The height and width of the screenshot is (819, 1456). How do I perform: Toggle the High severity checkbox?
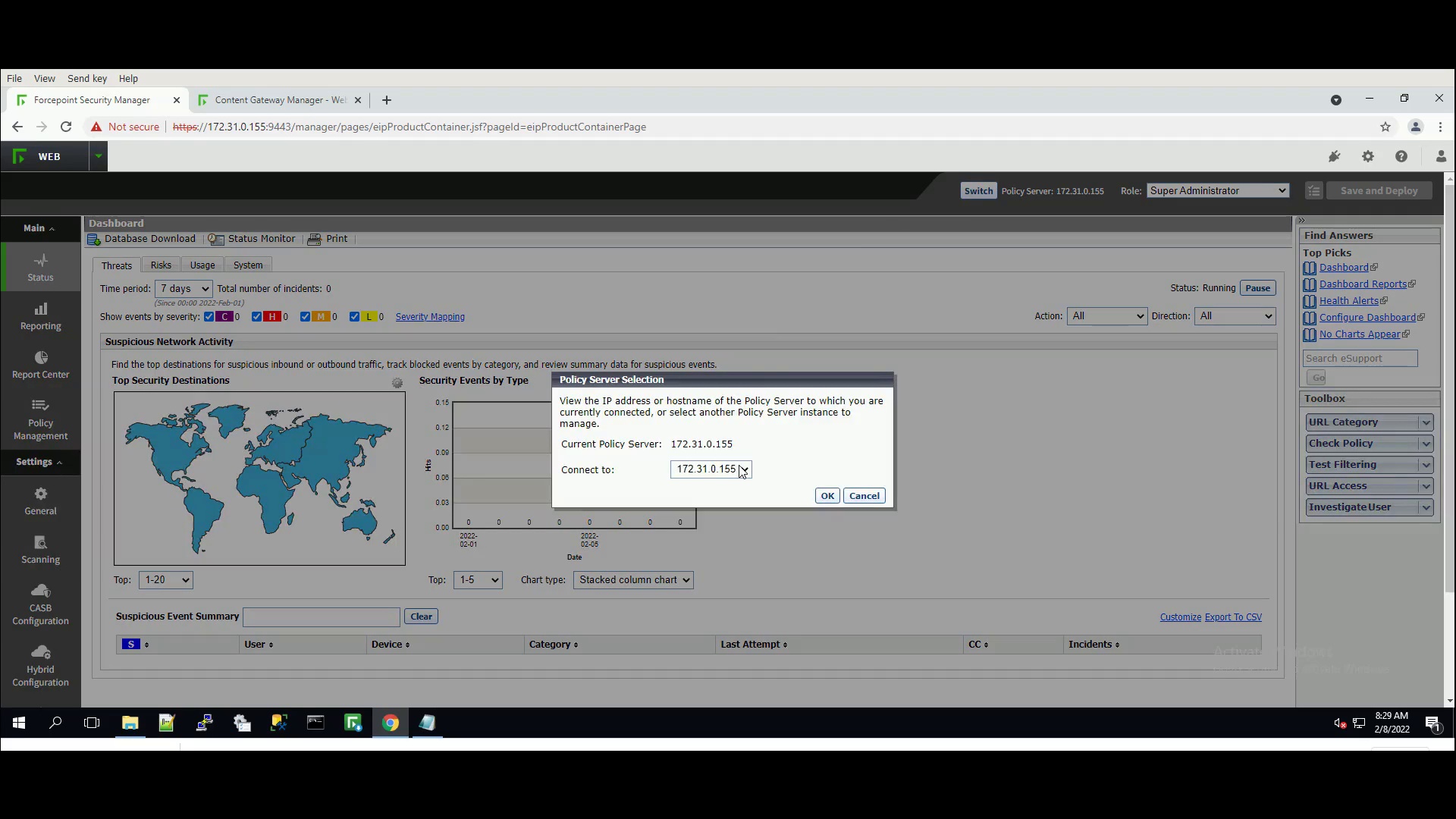256,317
